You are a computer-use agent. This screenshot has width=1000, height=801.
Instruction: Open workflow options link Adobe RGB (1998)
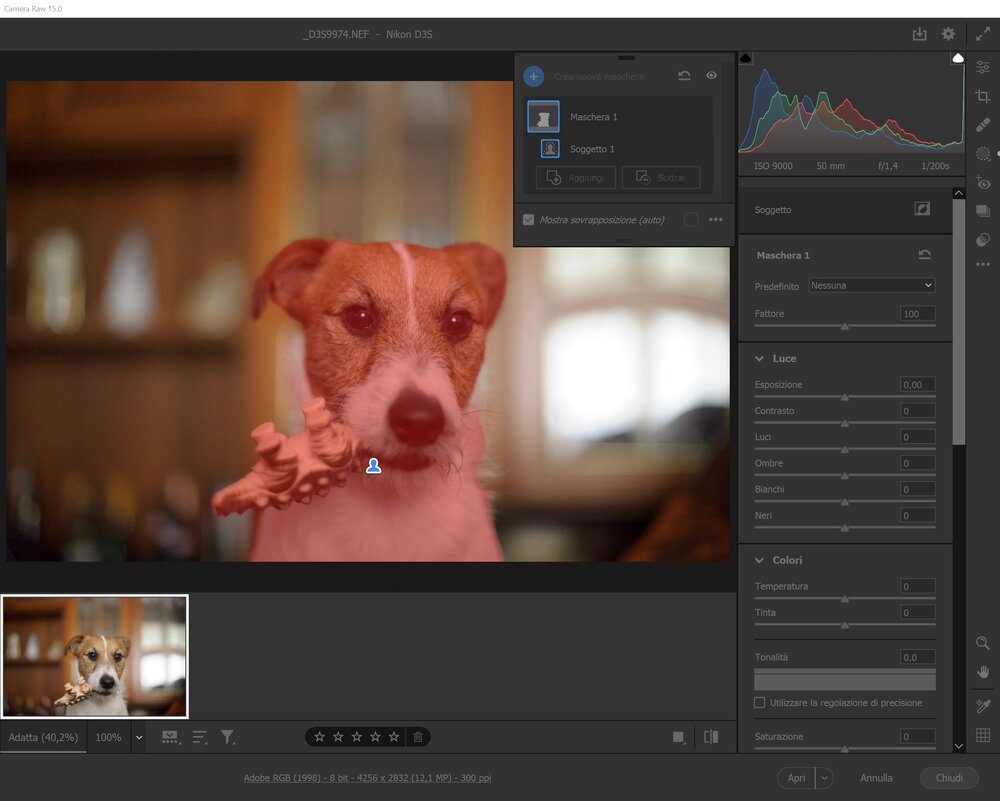click(x=367, y=778)
